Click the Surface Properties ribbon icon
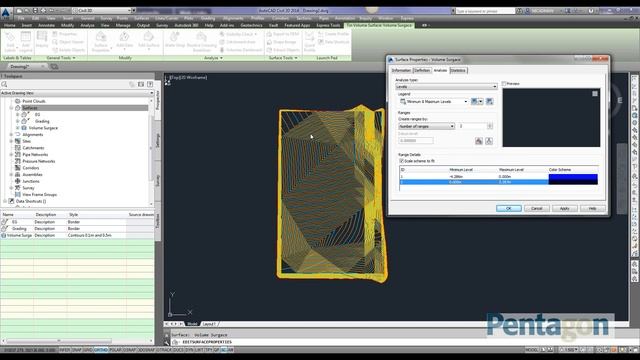 point(101,37)
